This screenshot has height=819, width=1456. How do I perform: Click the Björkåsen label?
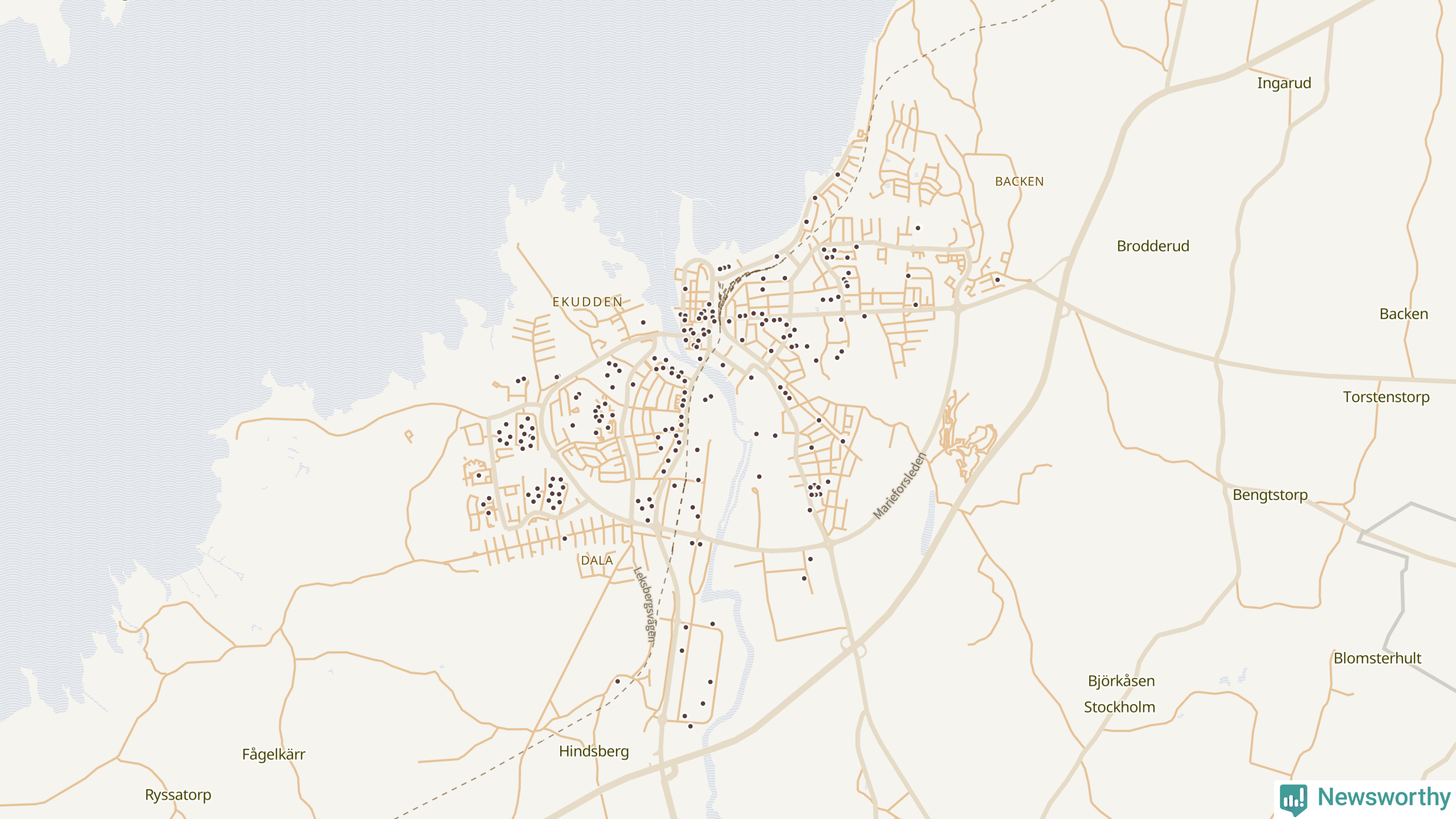(1121, 681)
